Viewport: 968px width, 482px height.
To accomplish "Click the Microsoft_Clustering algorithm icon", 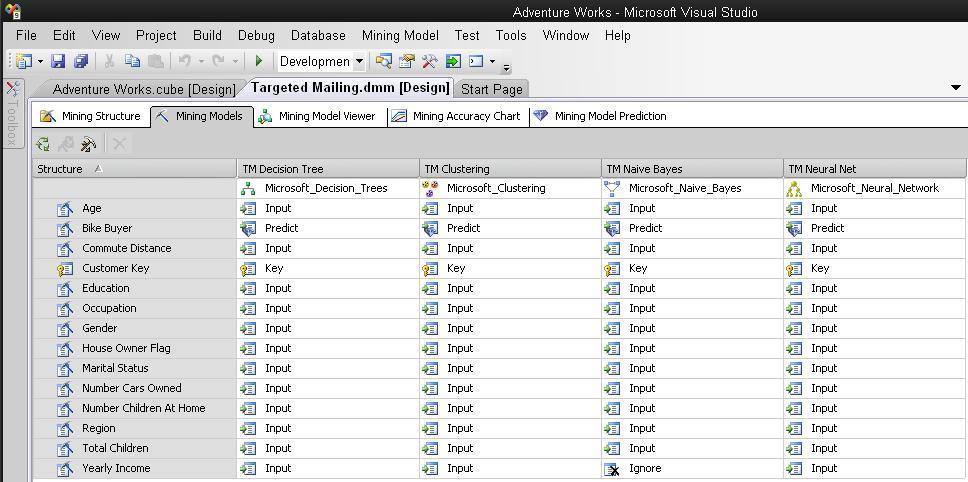I will 430,188.
